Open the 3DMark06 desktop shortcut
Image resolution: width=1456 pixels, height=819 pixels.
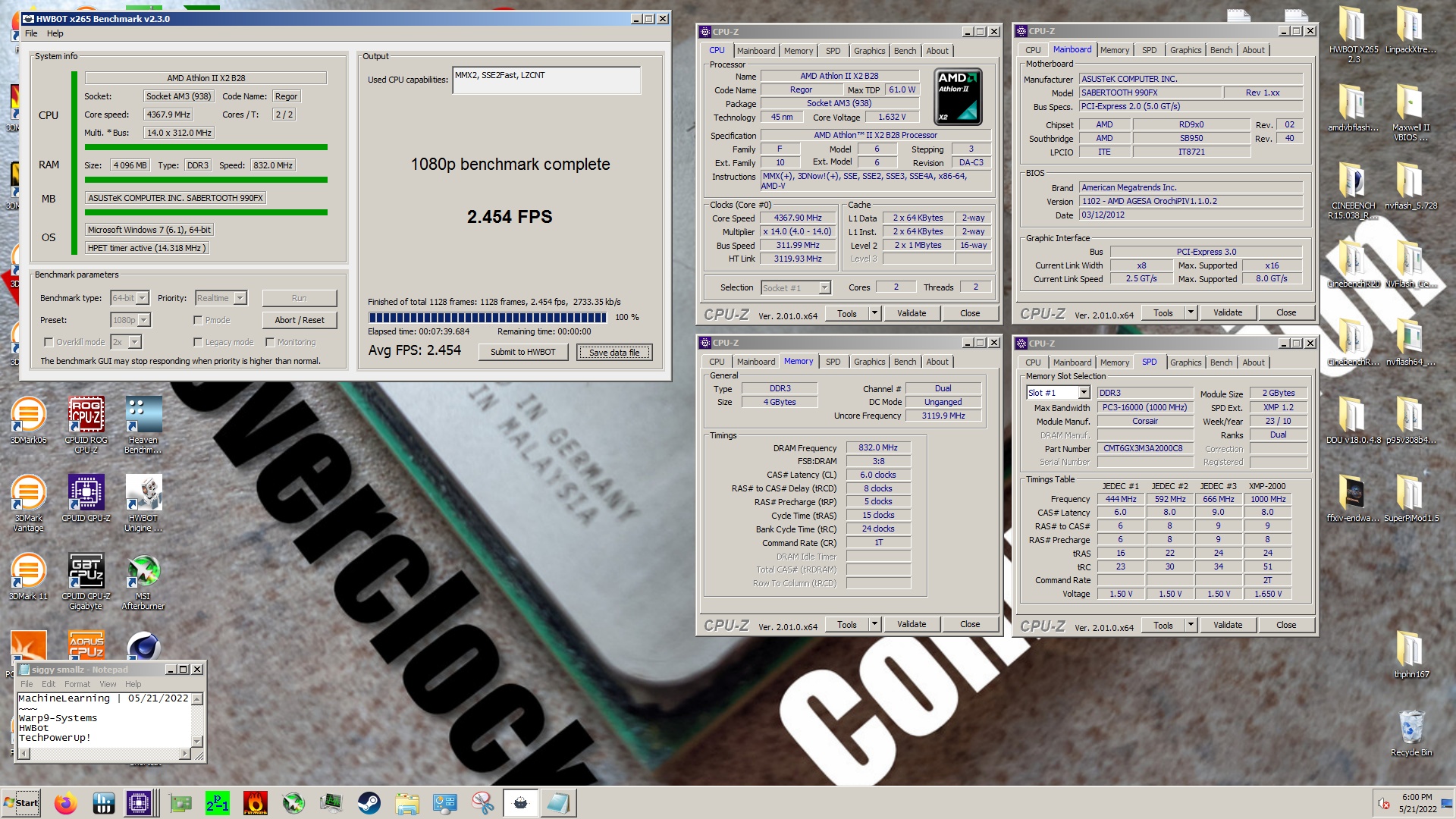pyautogui.click(x=28, y=419)
